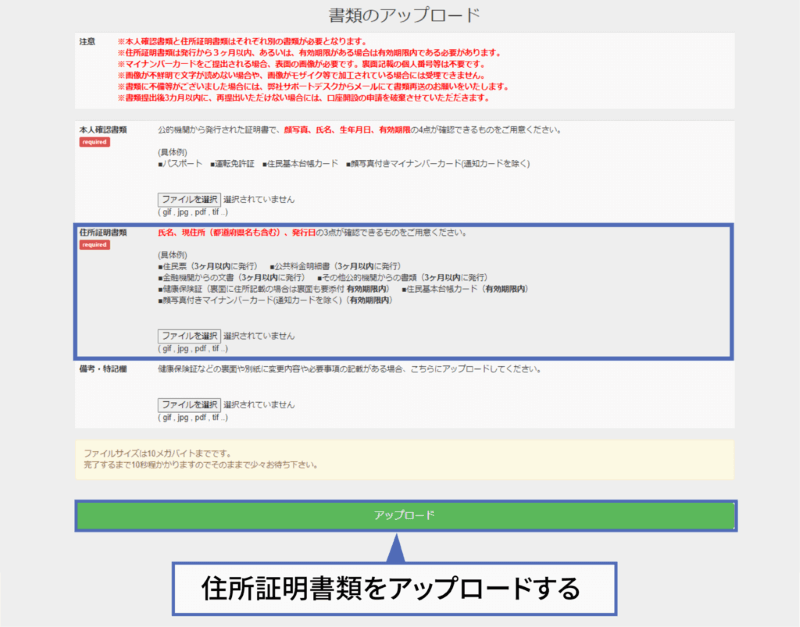Click the required badge under 住所証明書類

[94, 245]
